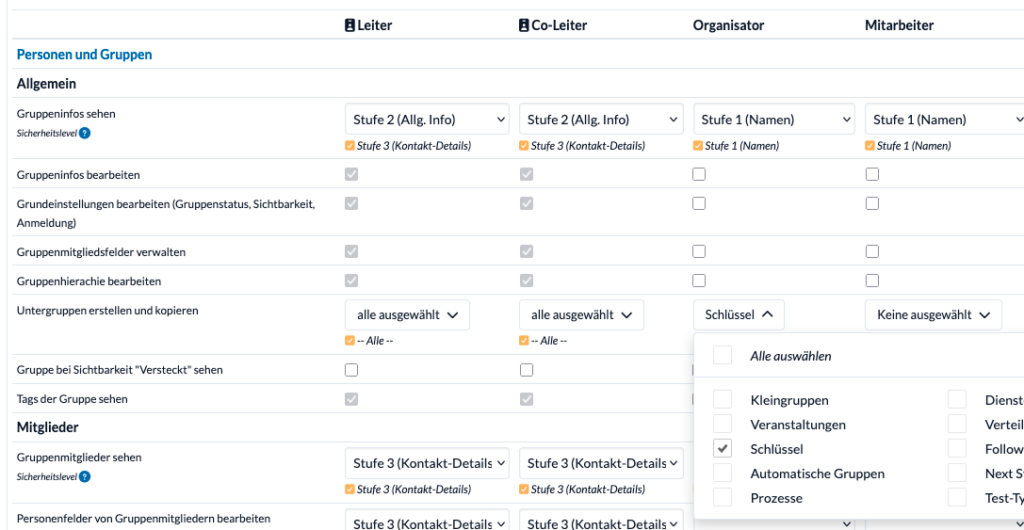1024x530 pixels.
Task: Click the orange '-- Alle --' indicator under Co-Leiter
Action: tap(524, 341)
